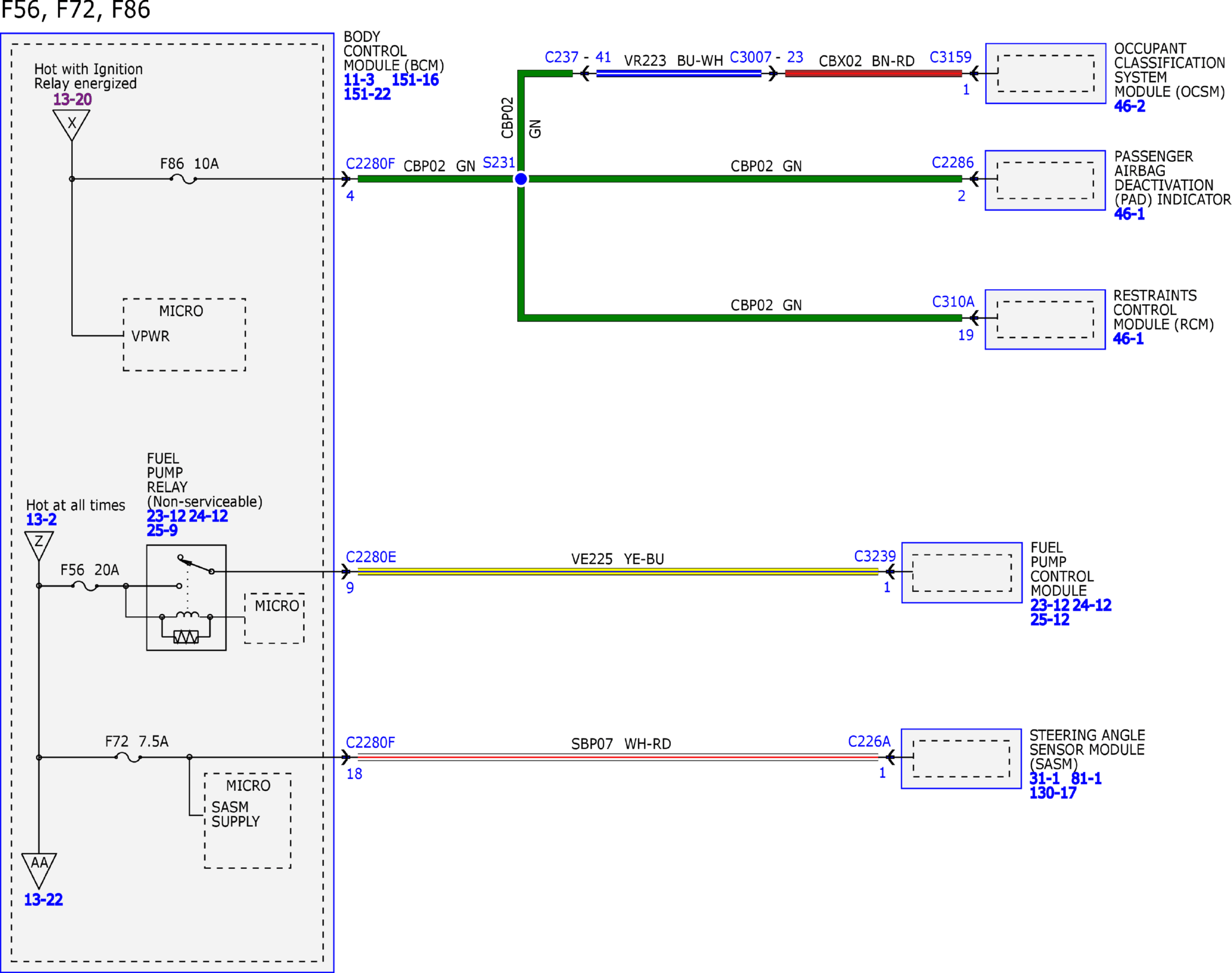Screen dimensions: 1232x973
Task: Open the 151-22 reference under BCM
Action: tap(367, 94)
